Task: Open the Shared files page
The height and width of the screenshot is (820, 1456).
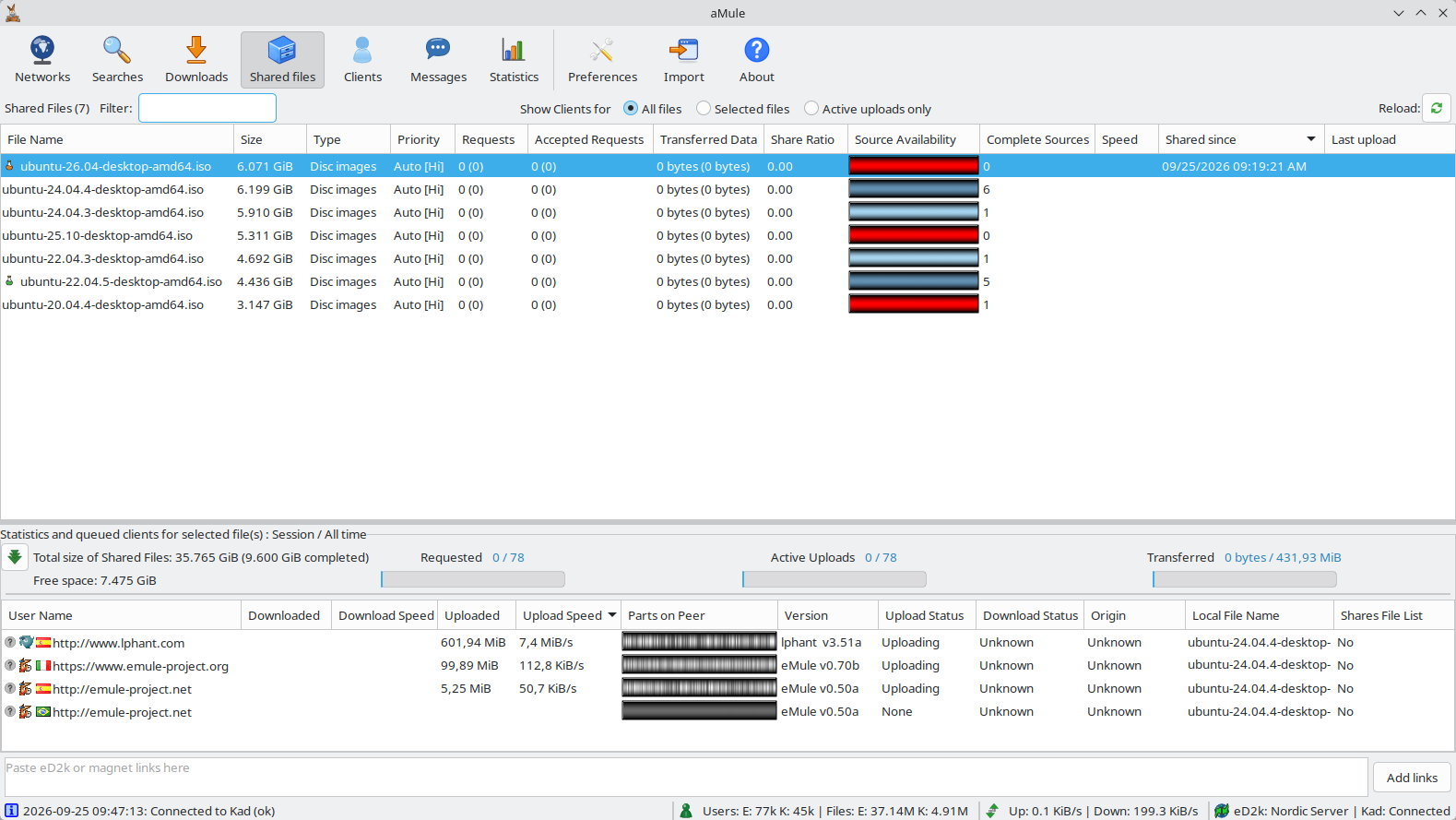Action: [282, 60]
